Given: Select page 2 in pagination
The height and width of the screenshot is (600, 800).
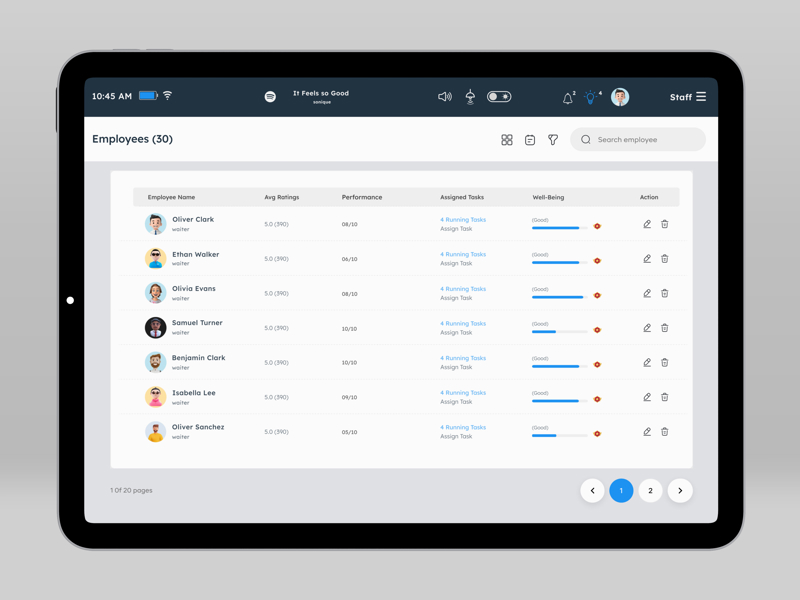Looking at the screenshot, I should 650,490.
